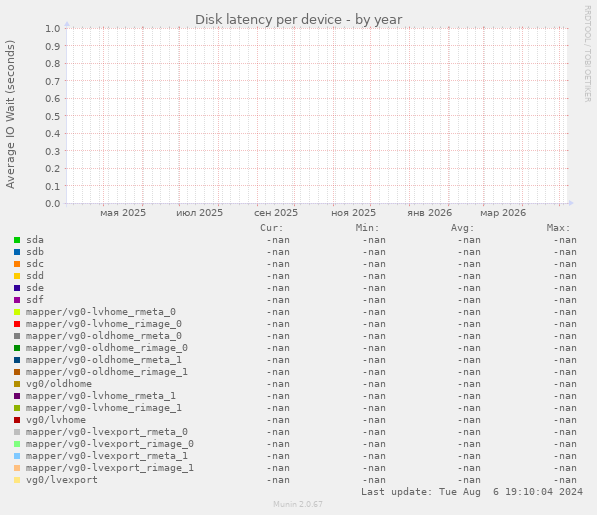This screenshot has height=515, width=597.
Task: Select the sdc legend label
Action: point(35,264)
